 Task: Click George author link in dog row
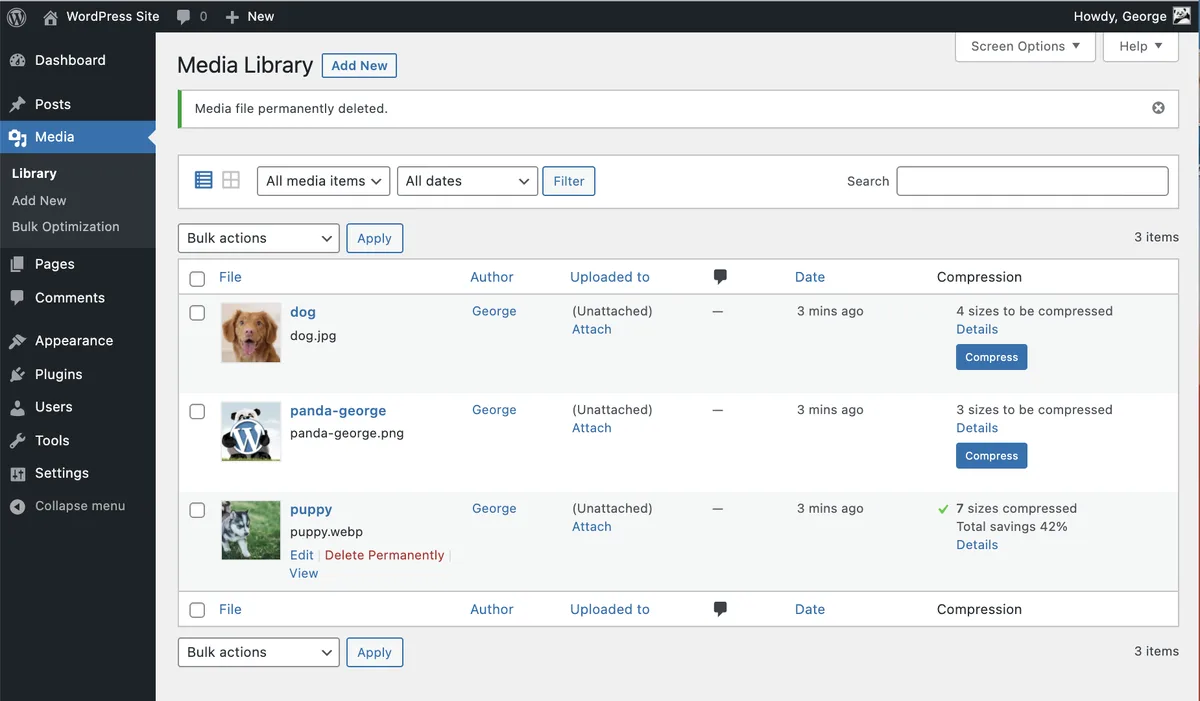494,311
